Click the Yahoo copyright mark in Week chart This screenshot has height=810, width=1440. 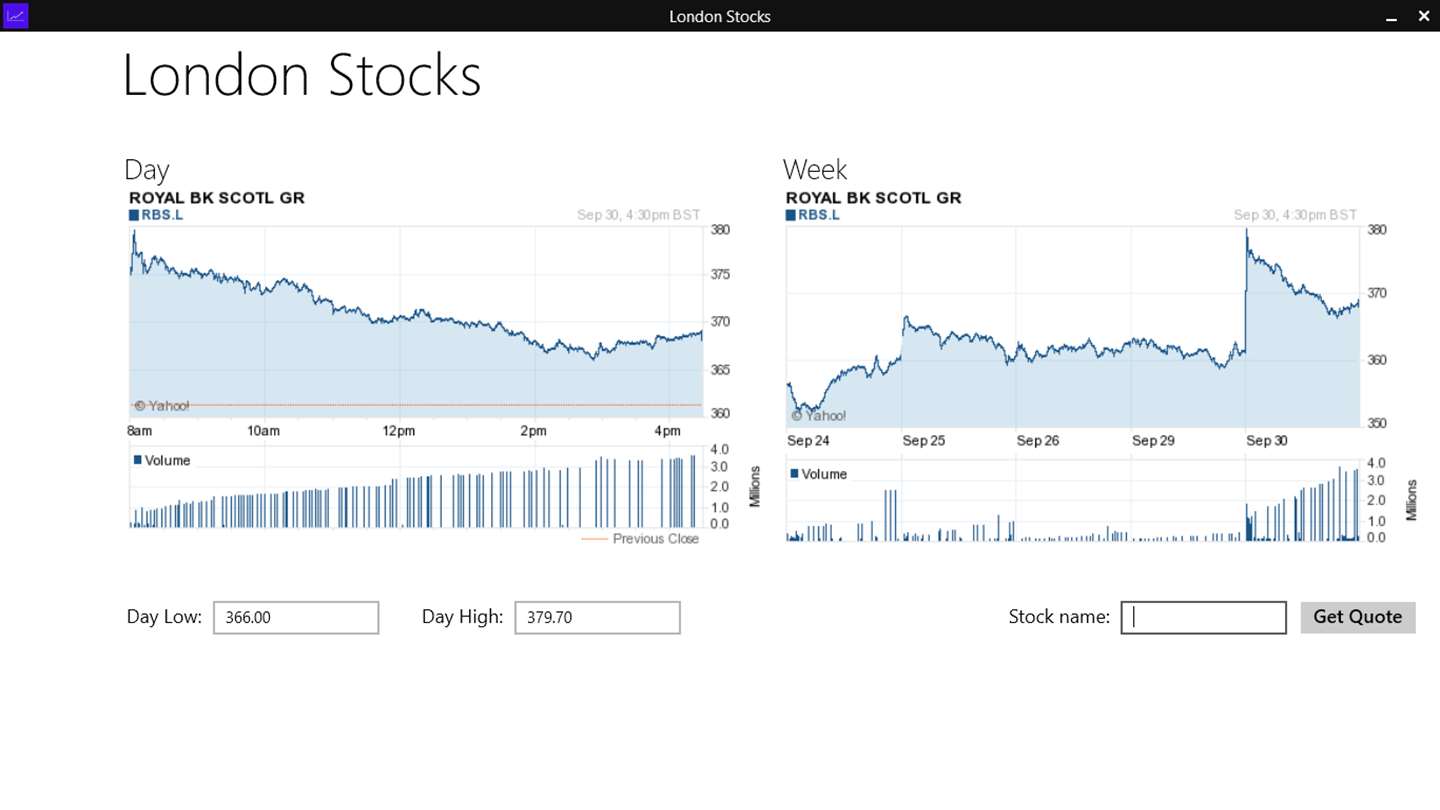pos(818,416)
